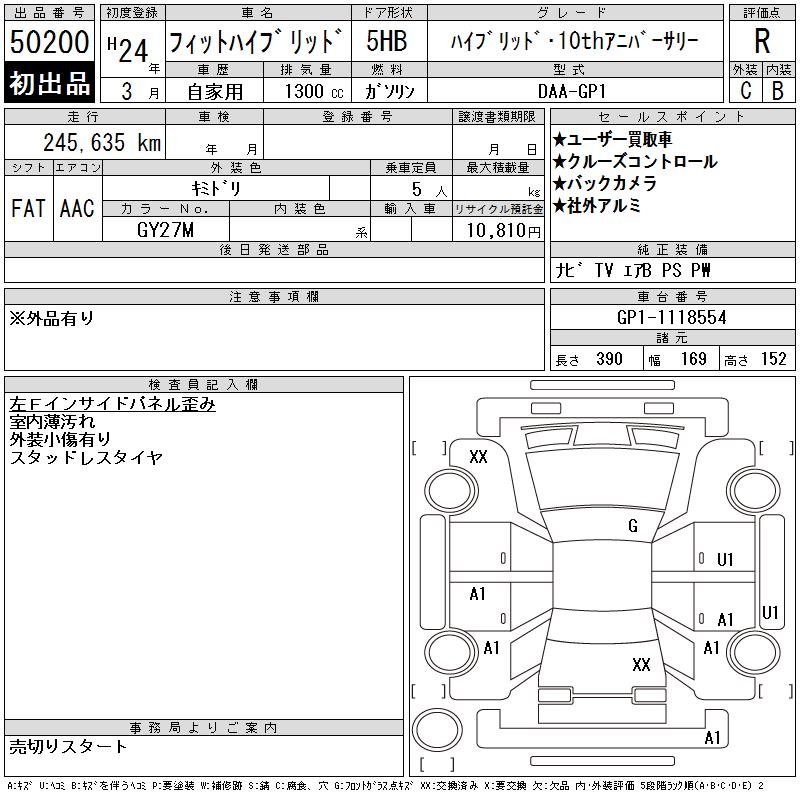Select the interior grade B

(x=778, y=91)
